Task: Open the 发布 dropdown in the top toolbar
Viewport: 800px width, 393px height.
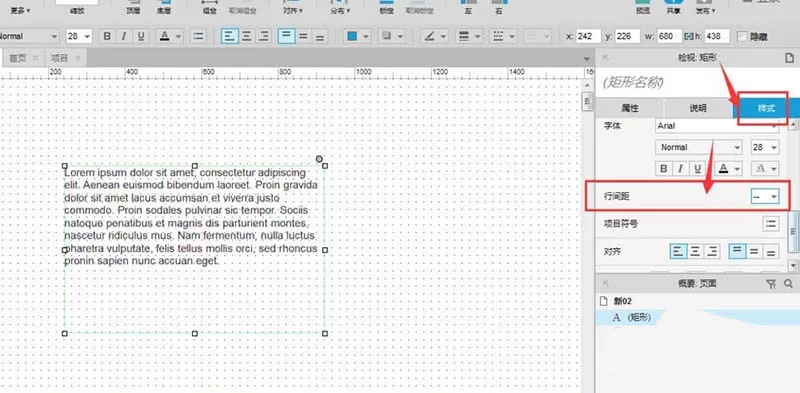Action: pyautogui.click(x=705, y=8)
